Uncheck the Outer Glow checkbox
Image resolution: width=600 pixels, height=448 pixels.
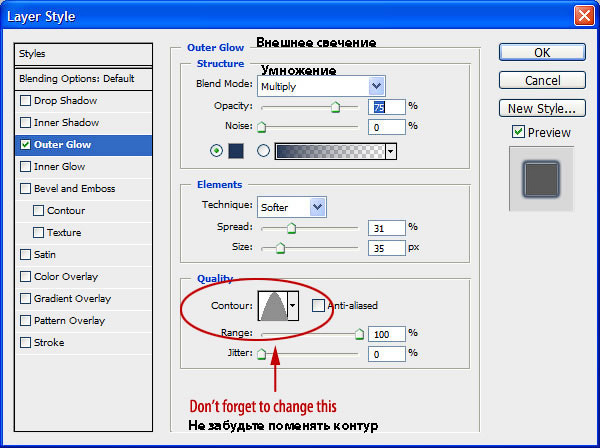click(25, 145)
